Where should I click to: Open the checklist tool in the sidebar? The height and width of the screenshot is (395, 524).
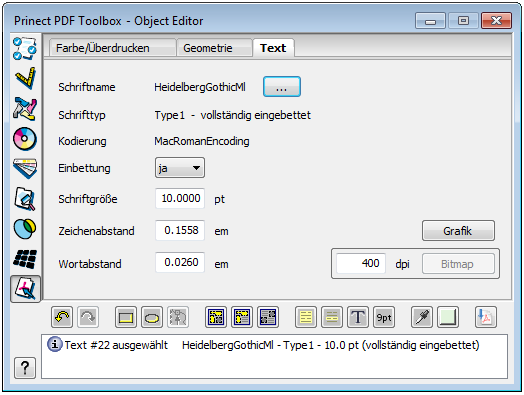[x=25, y=48]
